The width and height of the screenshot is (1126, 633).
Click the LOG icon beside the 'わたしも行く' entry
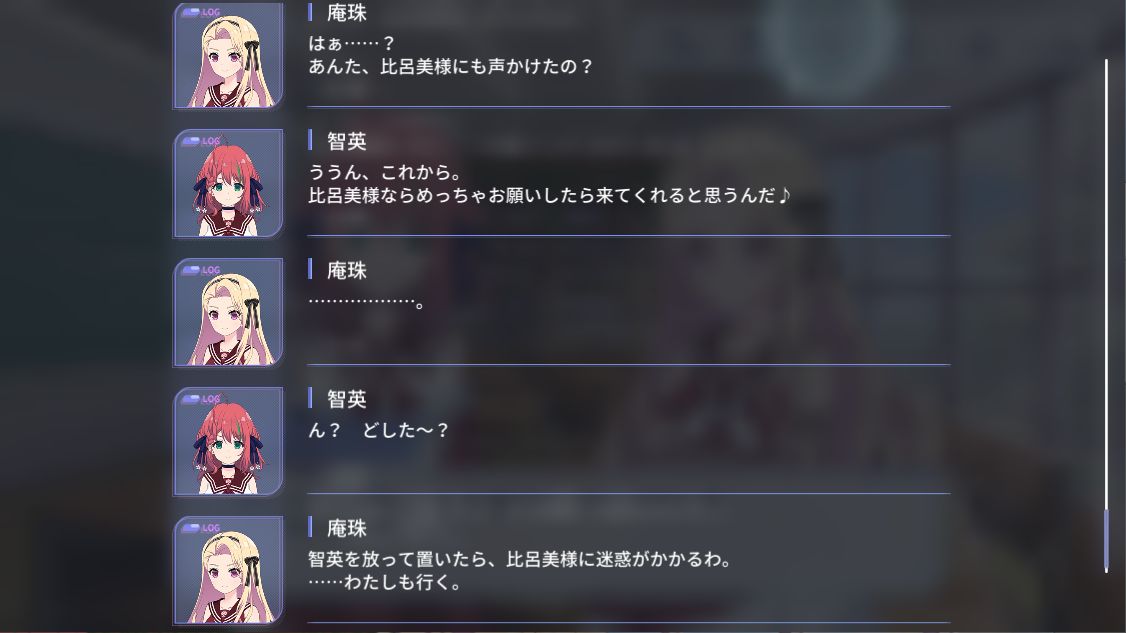201,527
